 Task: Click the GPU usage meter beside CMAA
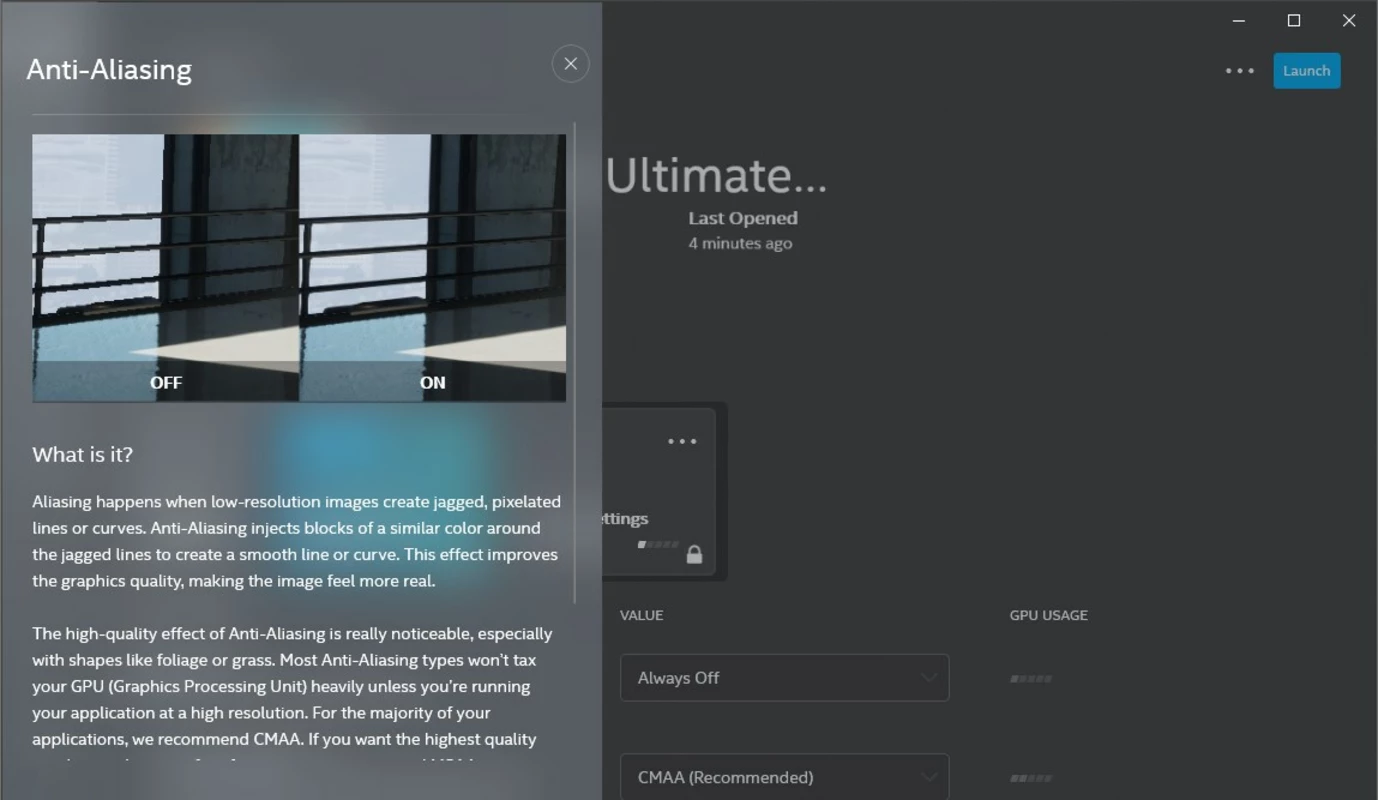[1030, 778]
